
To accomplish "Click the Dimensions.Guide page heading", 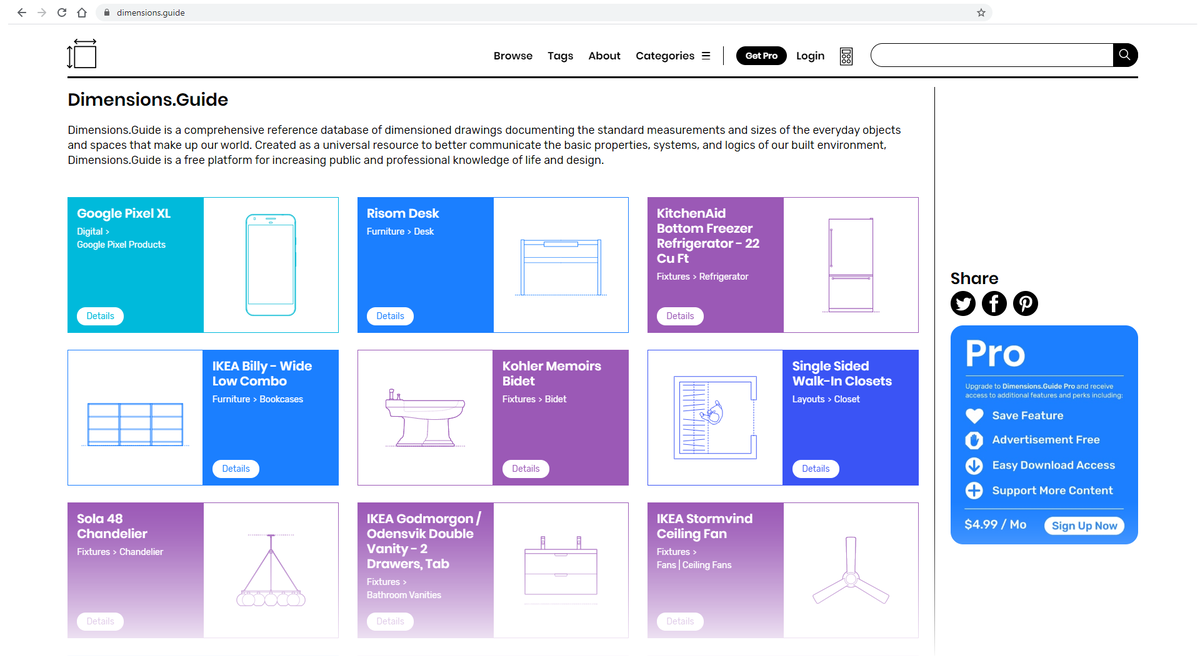I will (148, 100).
